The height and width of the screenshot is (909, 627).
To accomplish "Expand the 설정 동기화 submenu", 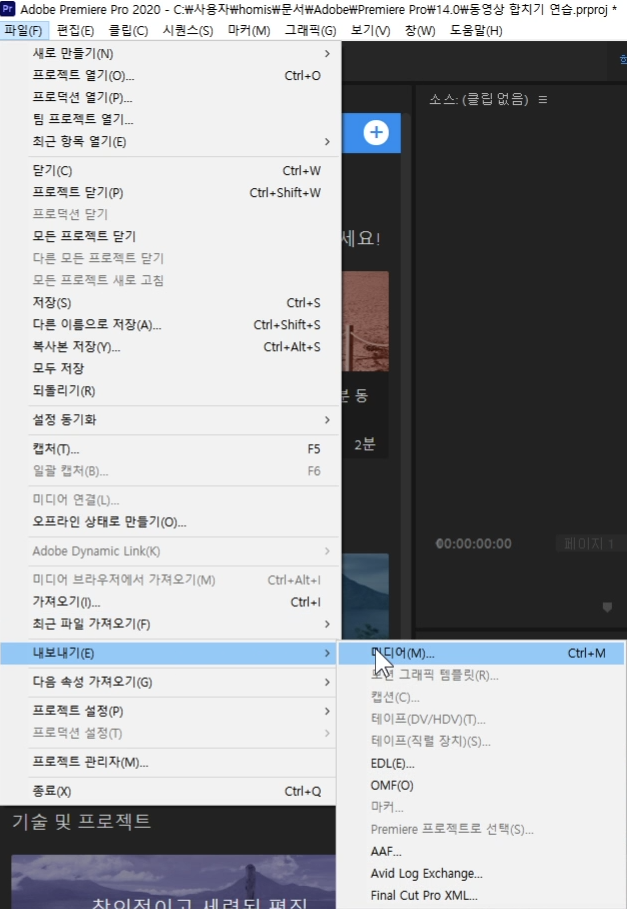I will (x=168, y=420).
